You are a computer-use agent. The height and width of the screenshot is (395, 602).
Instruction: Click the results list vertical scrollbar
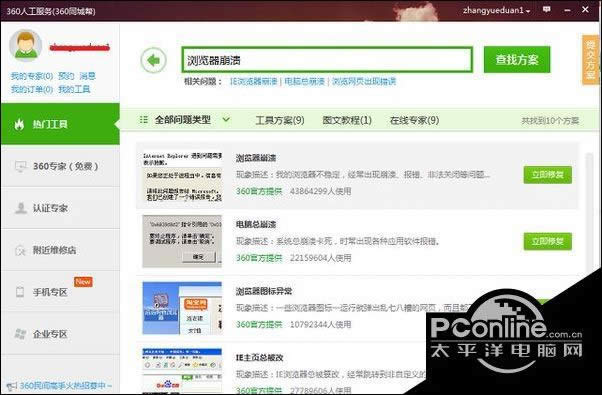pyautogui.click(x=589, y=215)
